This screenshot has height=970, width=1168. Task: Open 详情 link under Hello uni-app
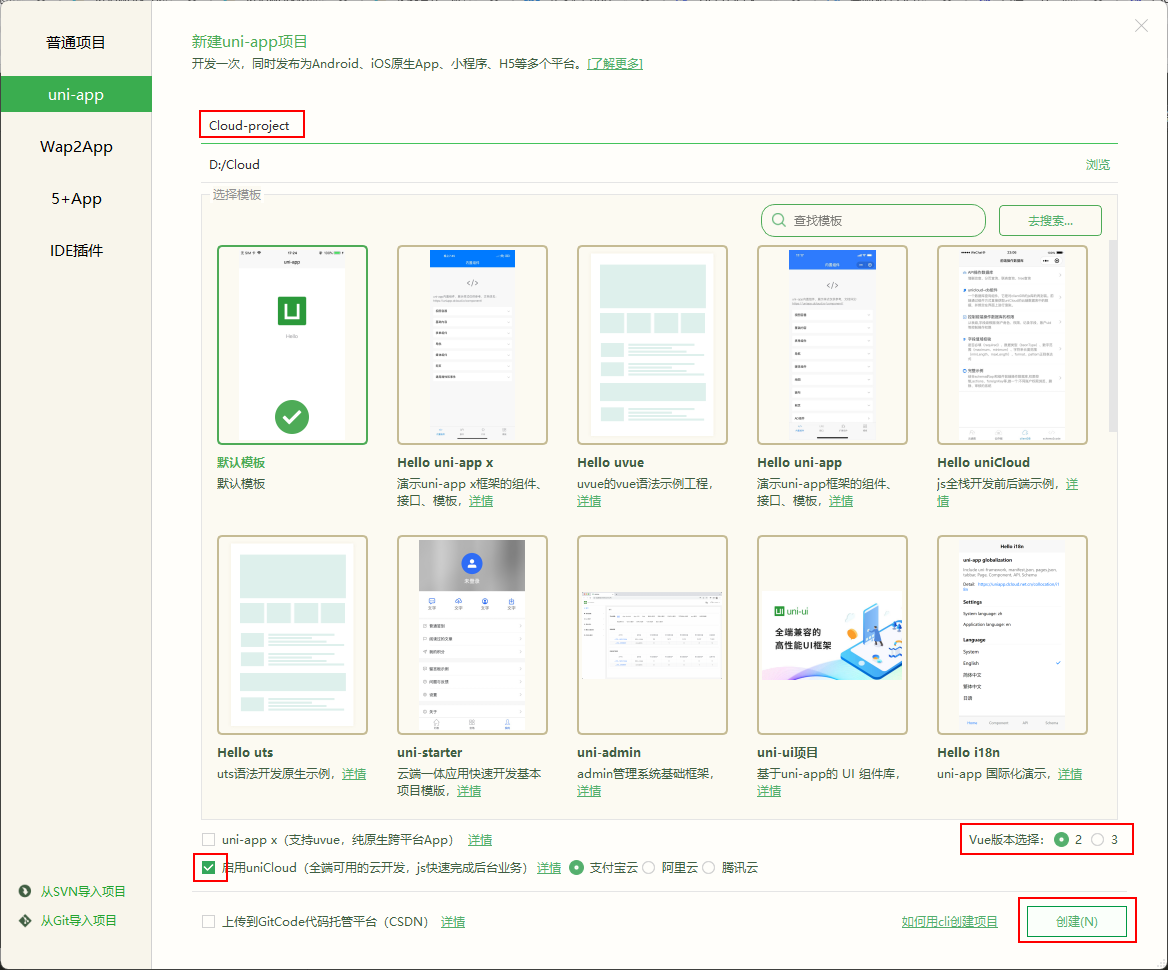841,501
